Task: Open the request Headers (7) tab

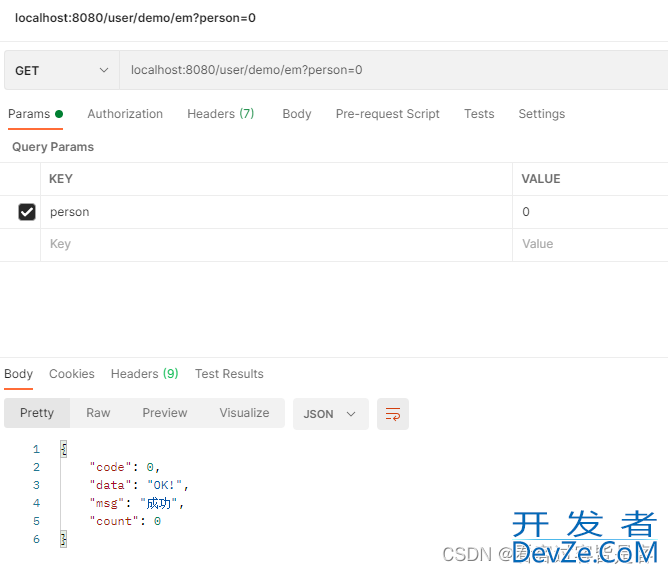Action: coord(220,114)
